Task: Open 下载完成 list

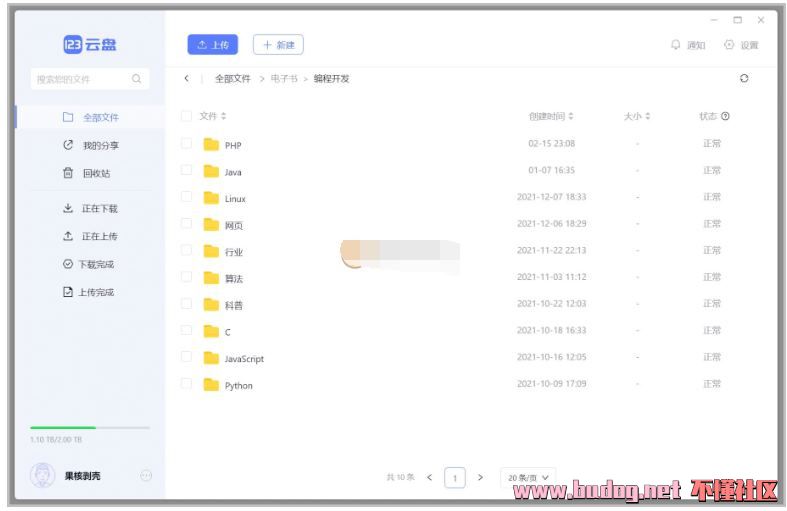Action: (90, 264)
